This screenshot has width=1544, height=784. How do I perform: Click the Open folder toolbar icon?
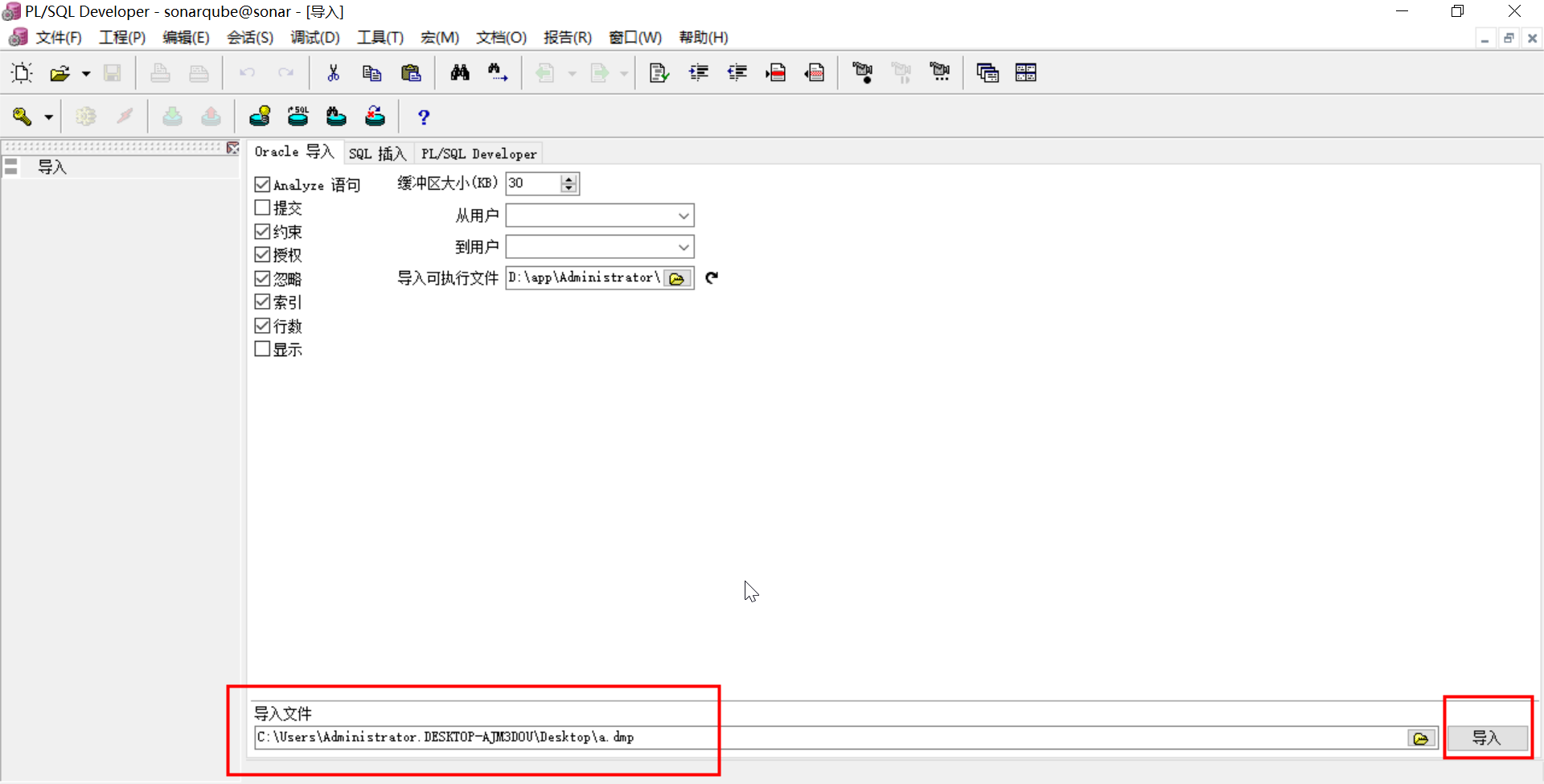coord(60,73)
